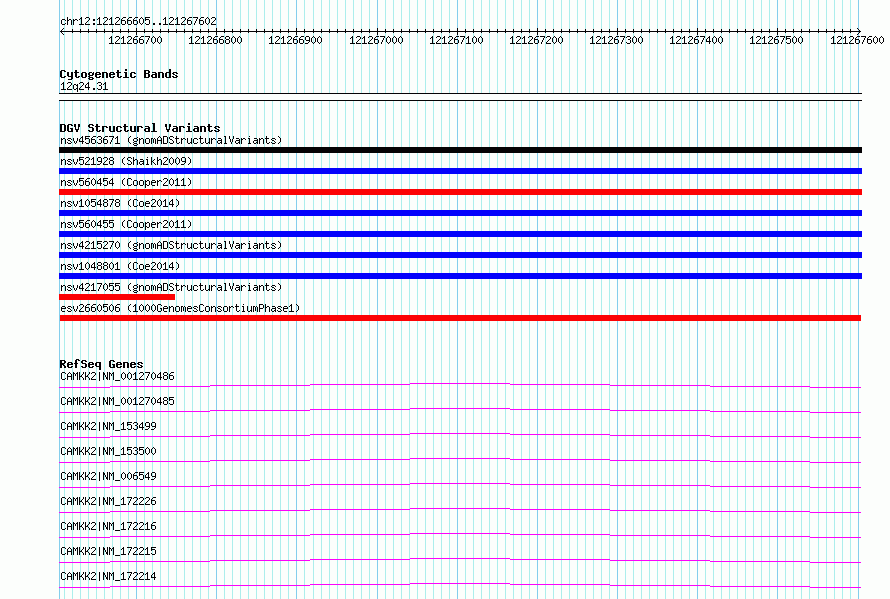Click ruler position 121267300
Screen dimensions: 890x599
(x=616, y=40)
